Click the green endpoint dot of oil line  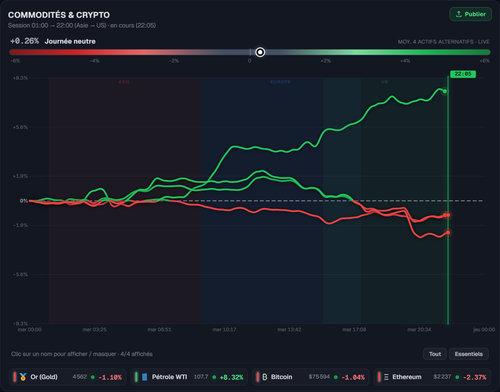click(445, 91)
